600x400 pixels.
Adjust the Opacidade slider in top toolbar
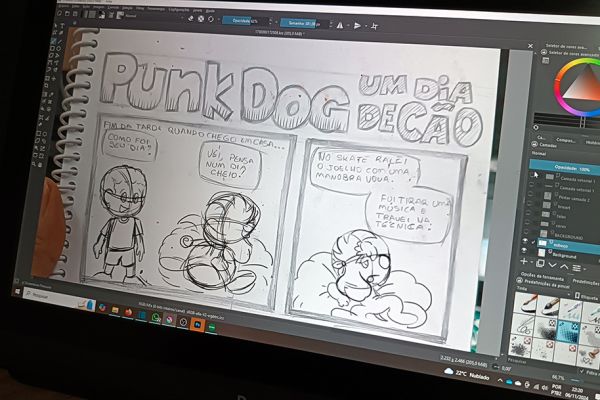[x=245, y=21]
